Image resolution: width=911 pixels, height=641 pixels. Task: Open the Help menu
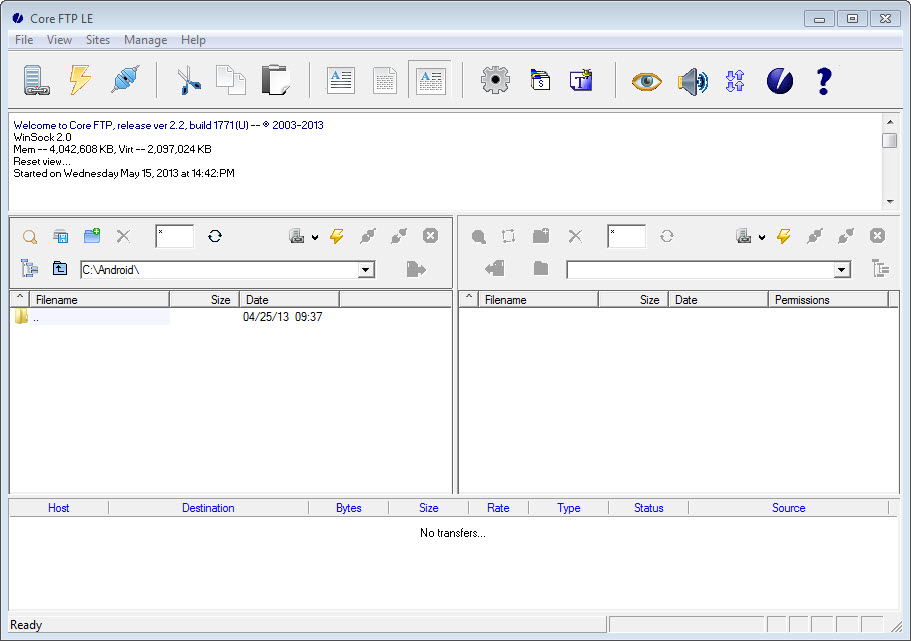193,40
